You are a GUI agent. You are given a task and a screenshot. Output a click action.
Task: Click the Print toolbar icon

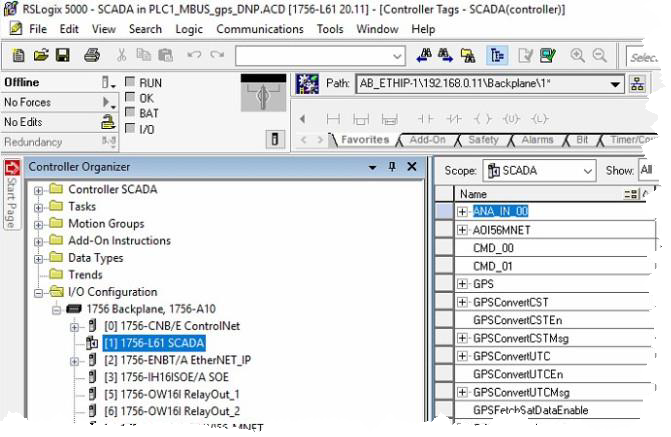click(x=92, y=55)
